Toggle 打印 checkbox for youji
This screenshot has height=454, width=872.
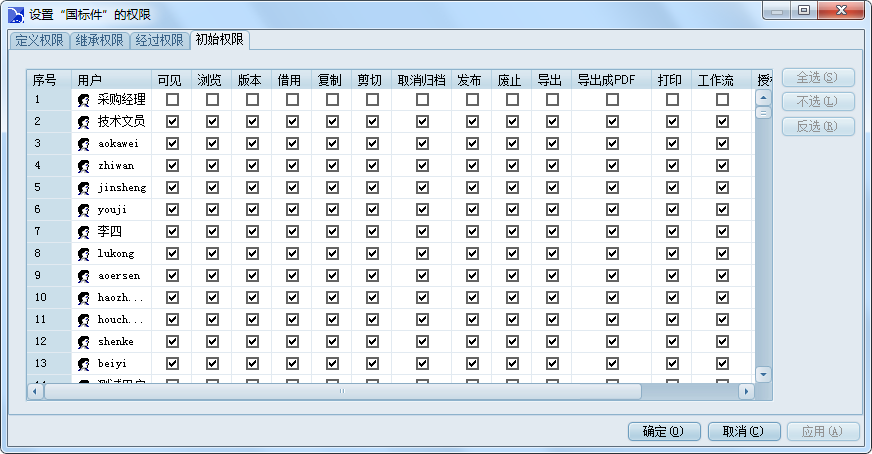click(672, 210)
